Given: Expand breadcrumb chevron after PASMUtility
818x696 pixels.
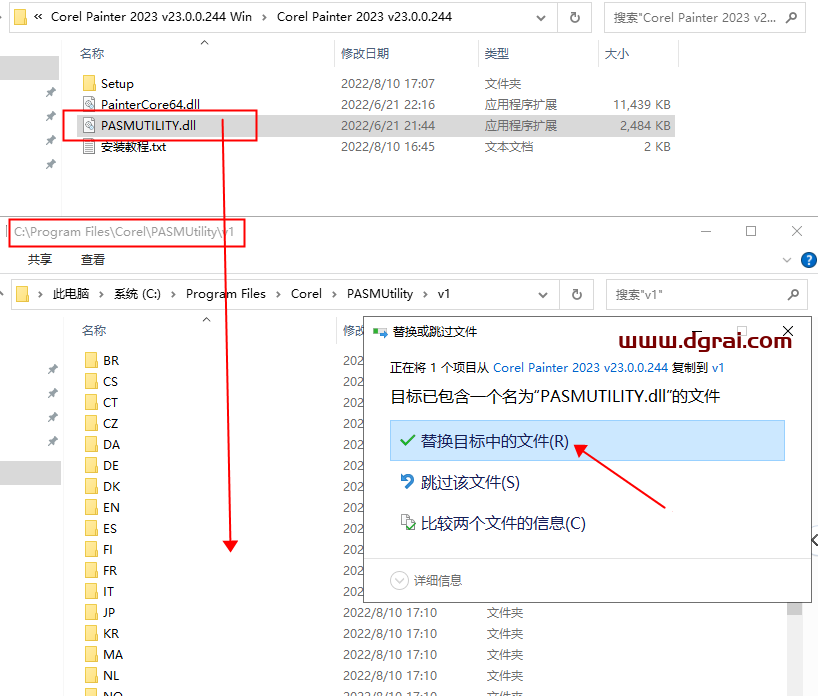Looking at the screenshot, I should (x=425, y=294).
